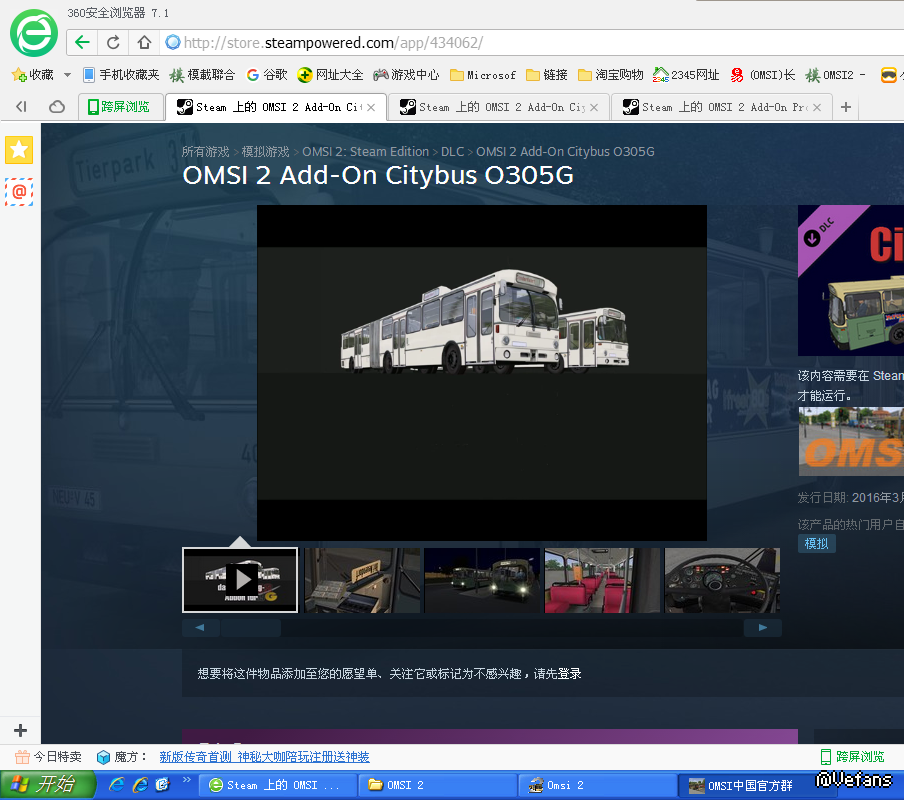Open 手机收藏夹 bookmark

[x=121, y=75]
